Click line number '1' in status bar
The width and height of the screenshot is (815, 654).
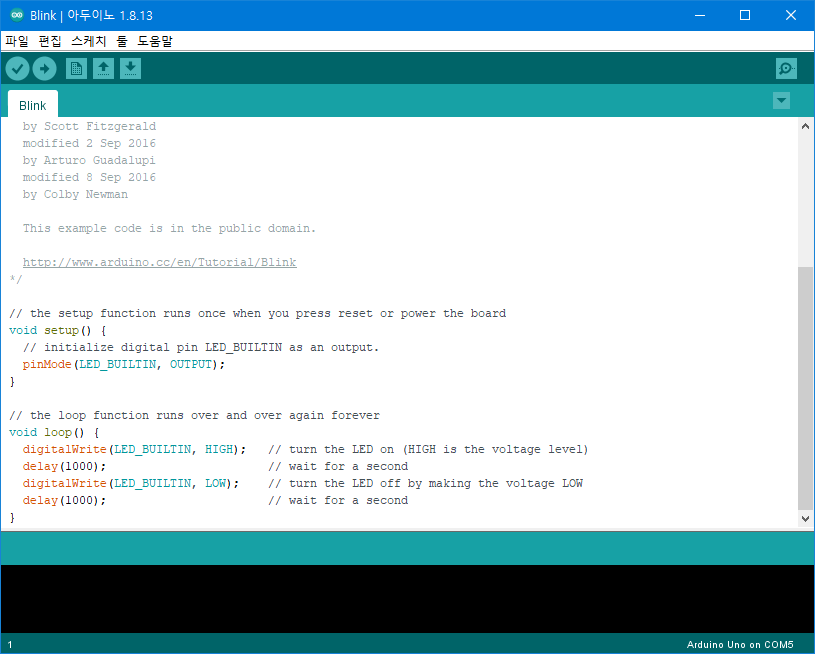[x=10, y=645]
